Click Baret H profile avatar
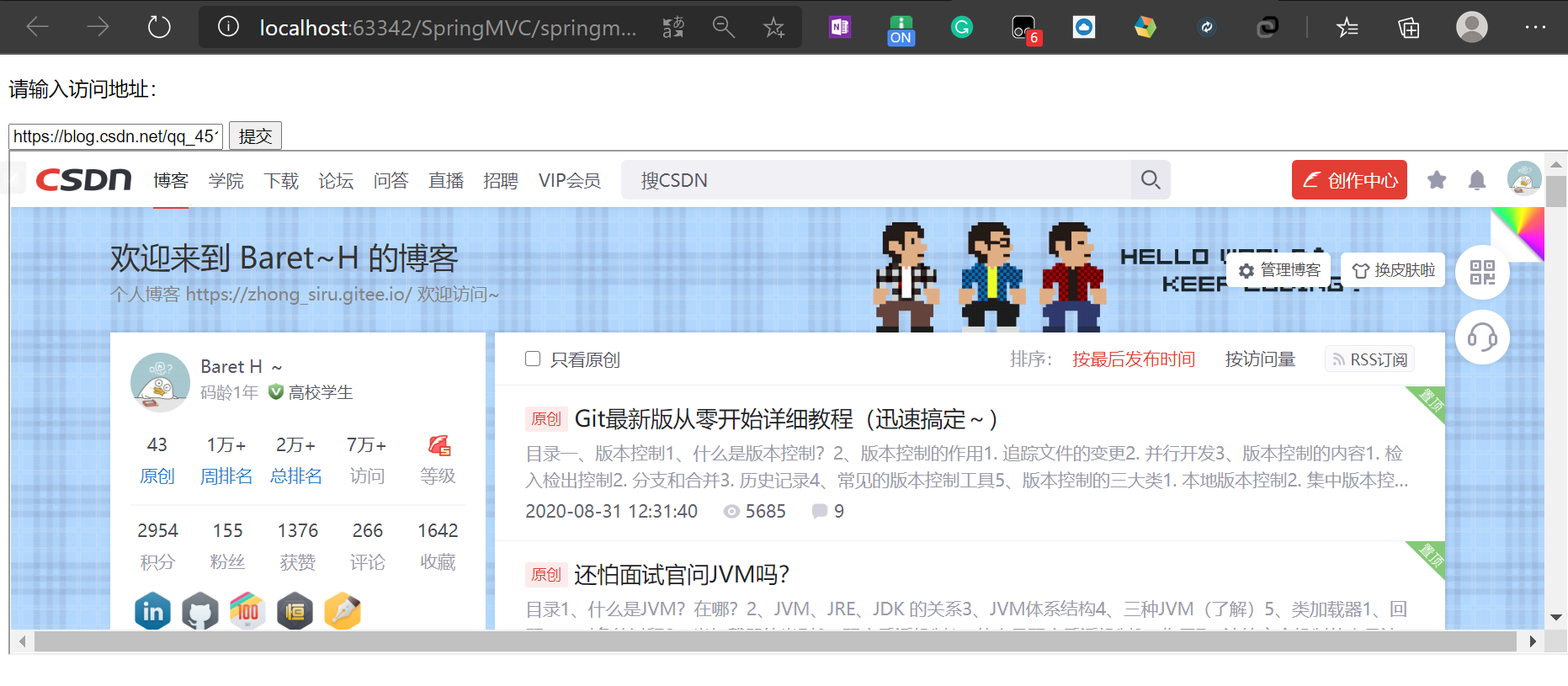 point(160,382)
